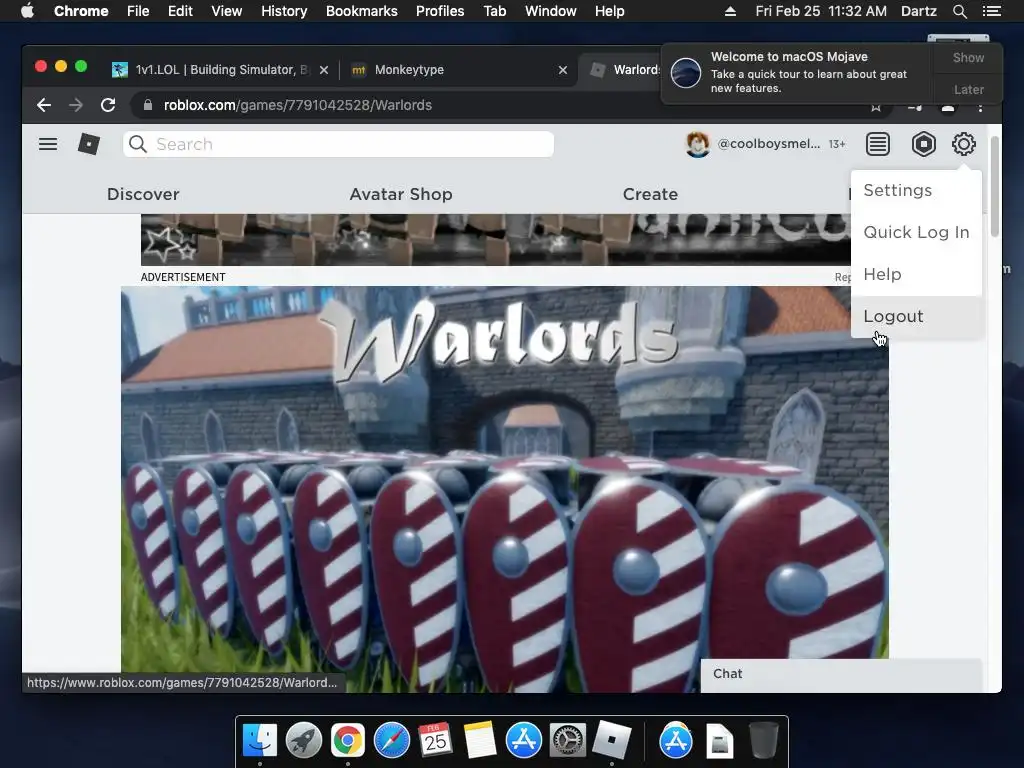This screenshot has height=768, width=1024.
Task: Click Logout in the dropdown menu
Action: click(916, 316)
